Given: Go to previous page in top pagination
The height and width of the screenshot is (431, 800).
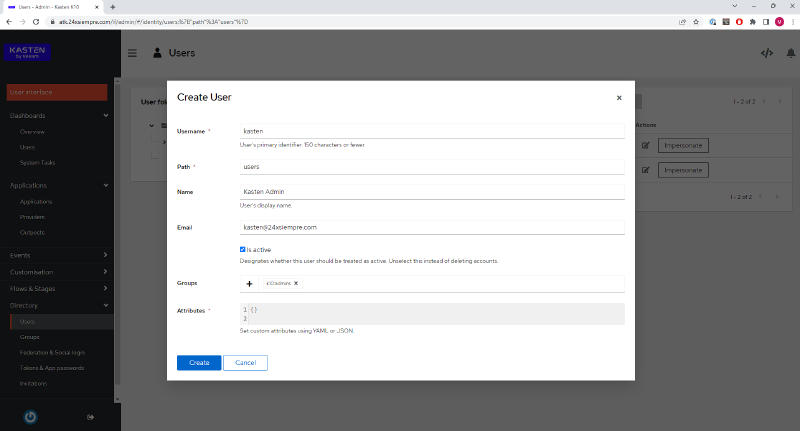Looking at the screenshot, I should 764,102.
